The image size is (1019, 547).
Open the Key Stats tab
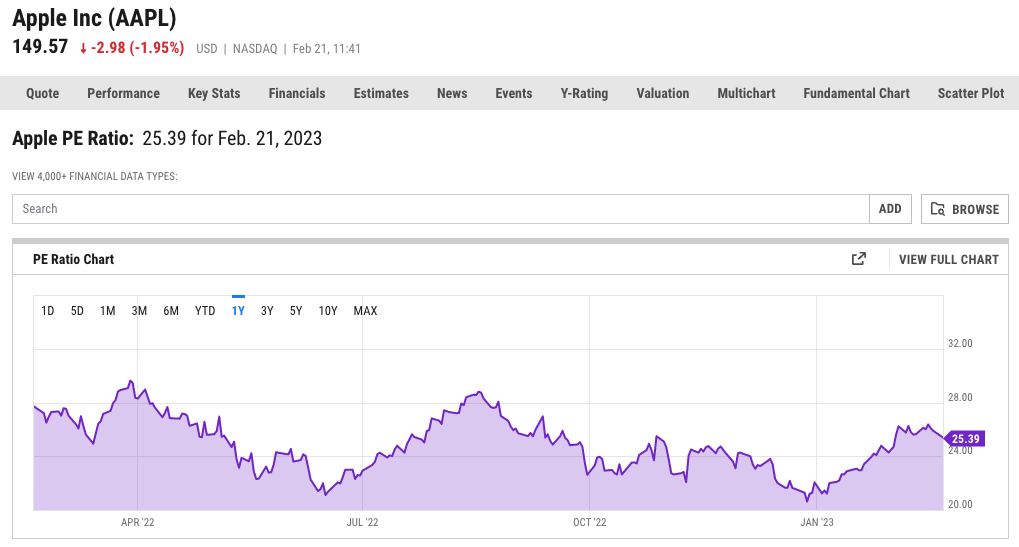click(214, 93)
